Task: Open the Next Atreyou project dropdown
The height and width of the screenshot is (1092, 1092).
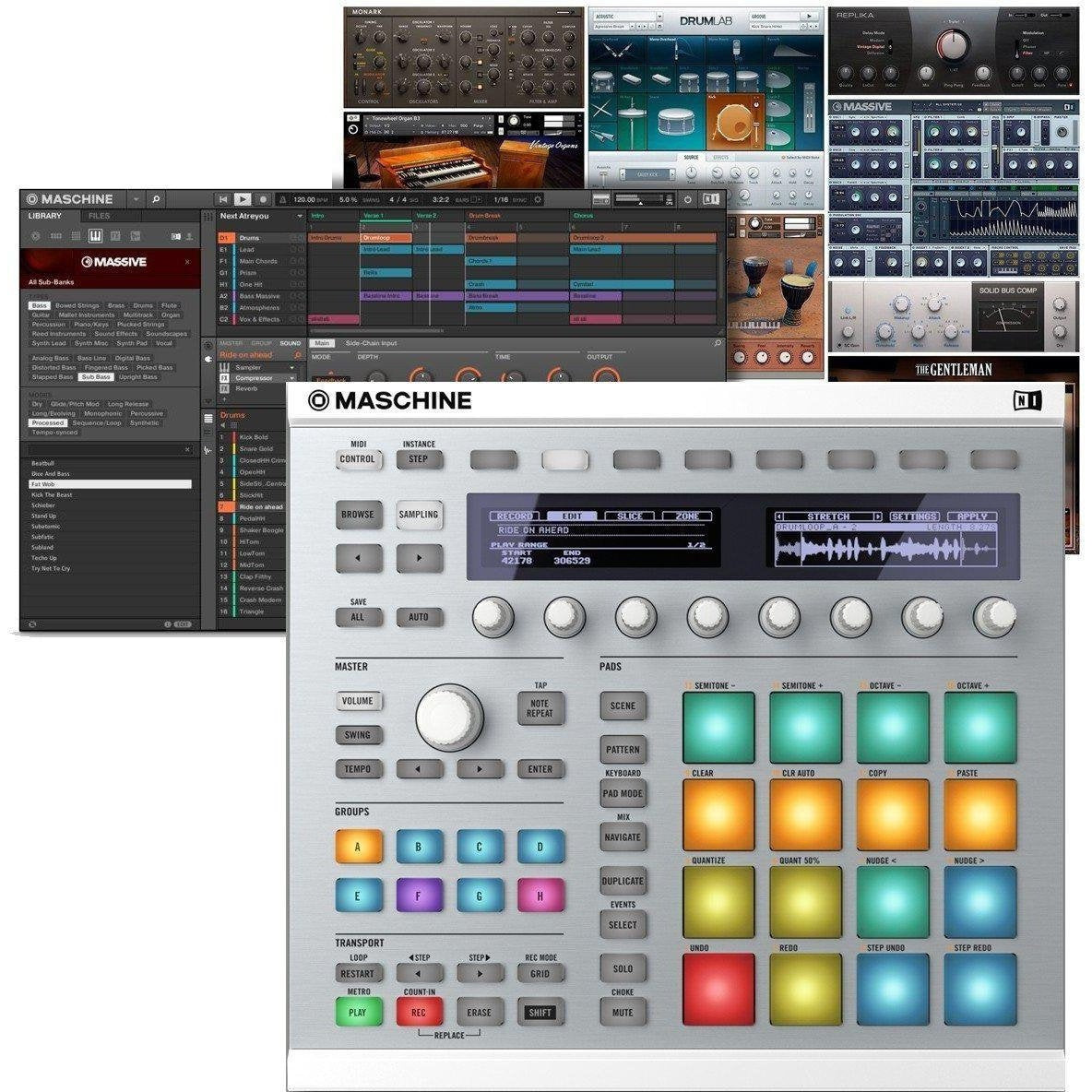Action: [x=301, y=216]
